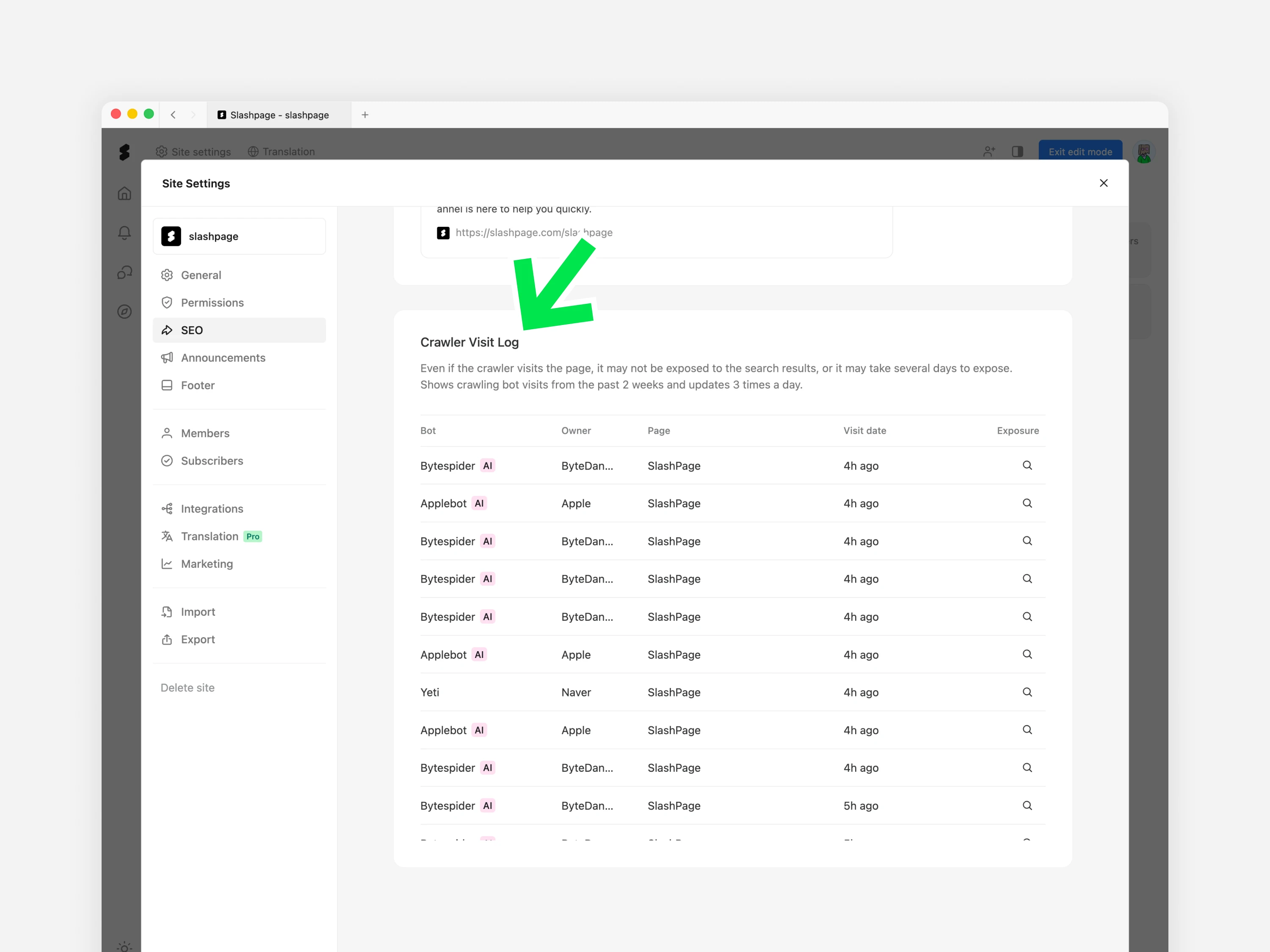The height and width of the screenshot is (952, 1270).
Task: Click the chat bubbles icon in sidebar
Action: (124, 272)
